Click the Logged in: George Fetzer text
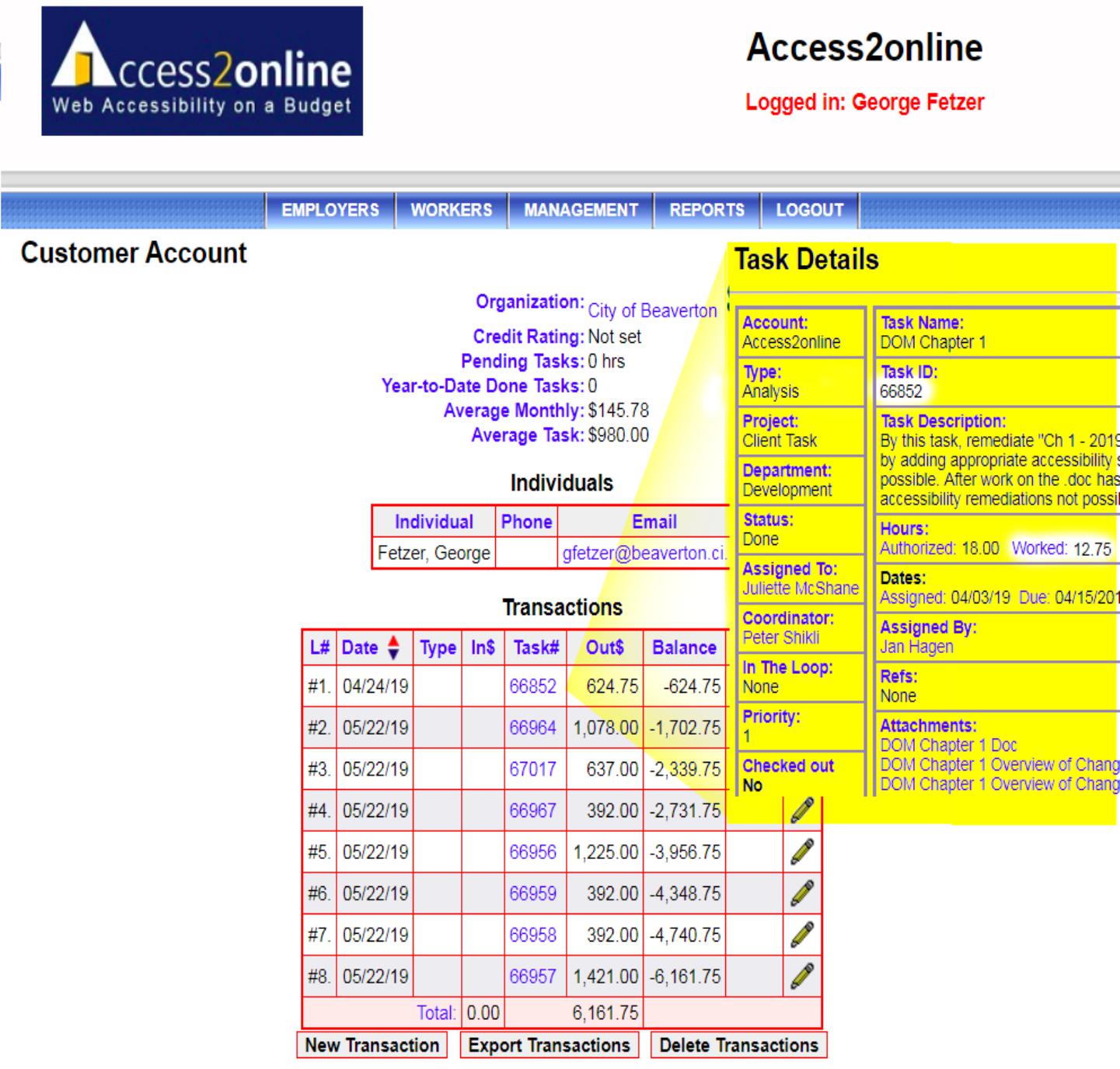This screenshot has height=1069, width=1120. tap(864, 103)
